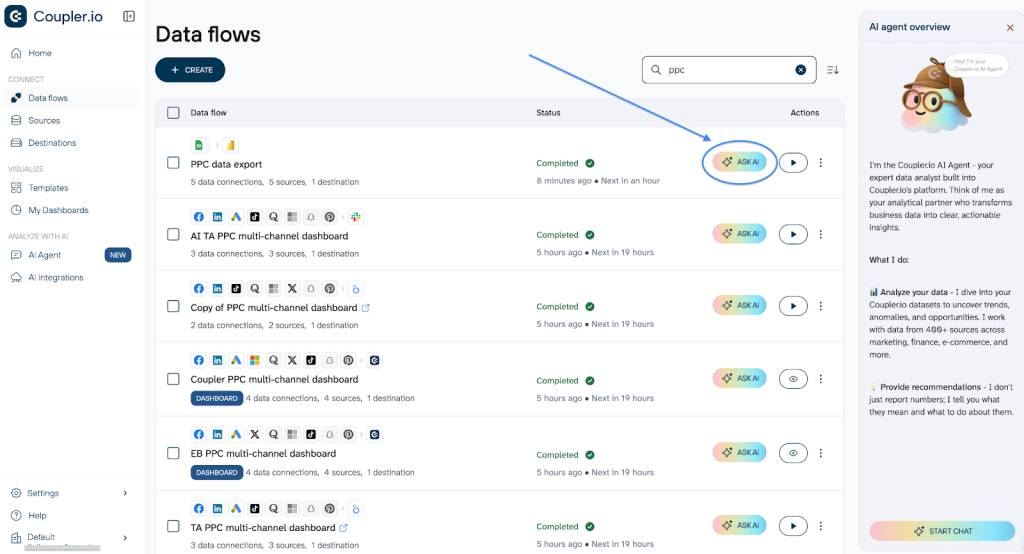This screenshot has width=1024, height=554.
Task: Expand the Default workspace menu
Action: tap(125, 537)
